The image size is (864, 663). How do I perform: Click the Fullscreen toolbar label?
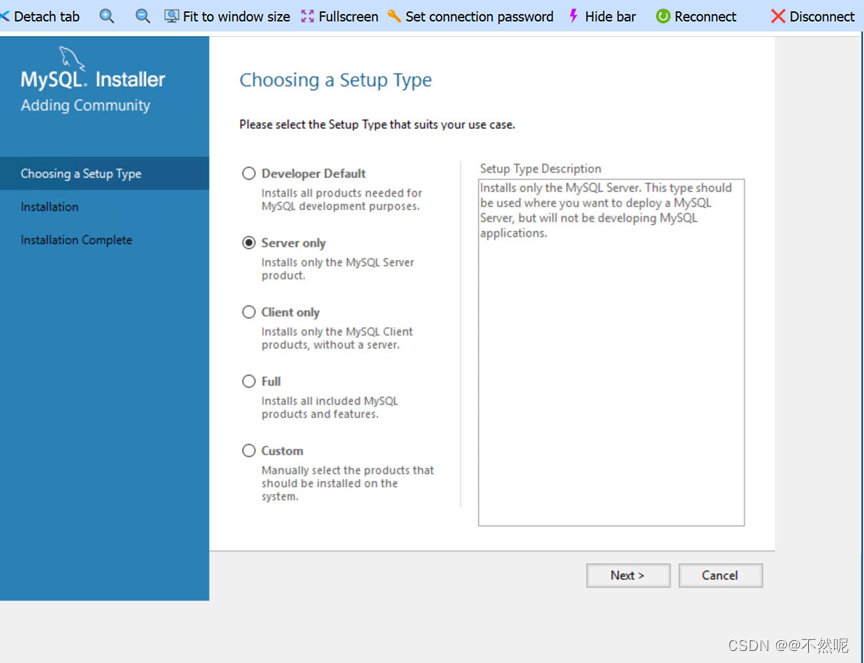click(348, 17)
